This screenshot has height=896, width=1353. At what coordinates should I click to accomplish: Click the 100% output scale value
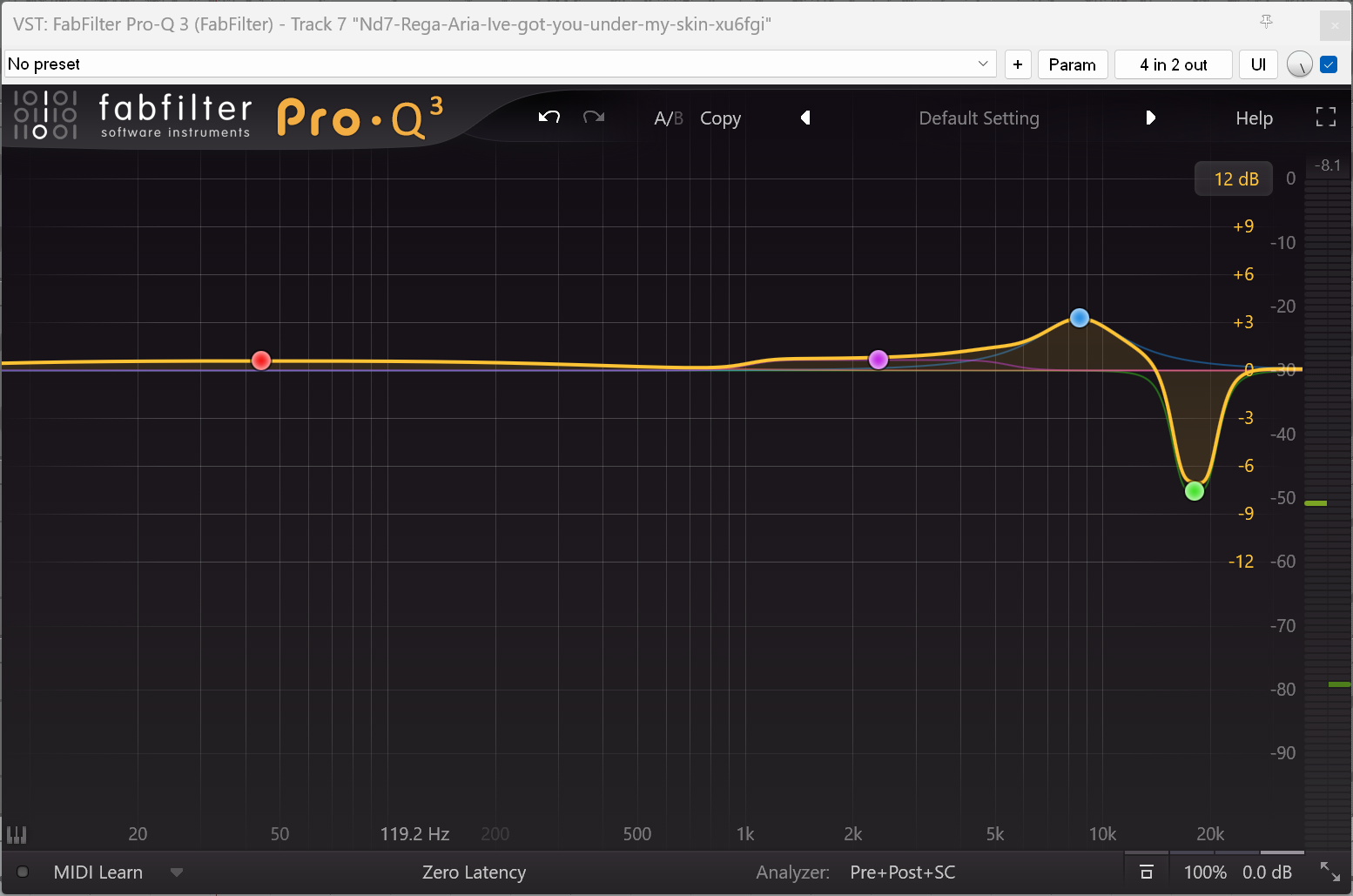[x=1205, y=872]
